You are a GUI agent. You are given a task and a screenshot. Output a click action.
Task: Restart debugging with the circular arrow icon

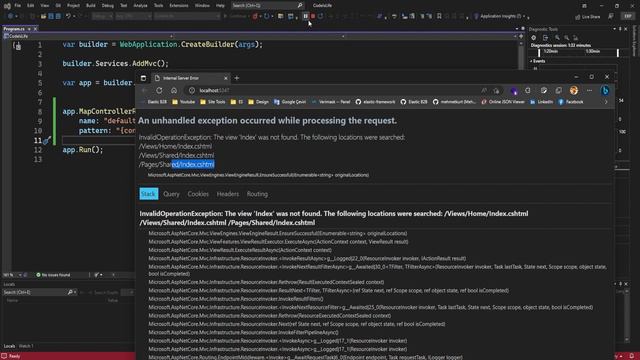[x=321, y=16]
